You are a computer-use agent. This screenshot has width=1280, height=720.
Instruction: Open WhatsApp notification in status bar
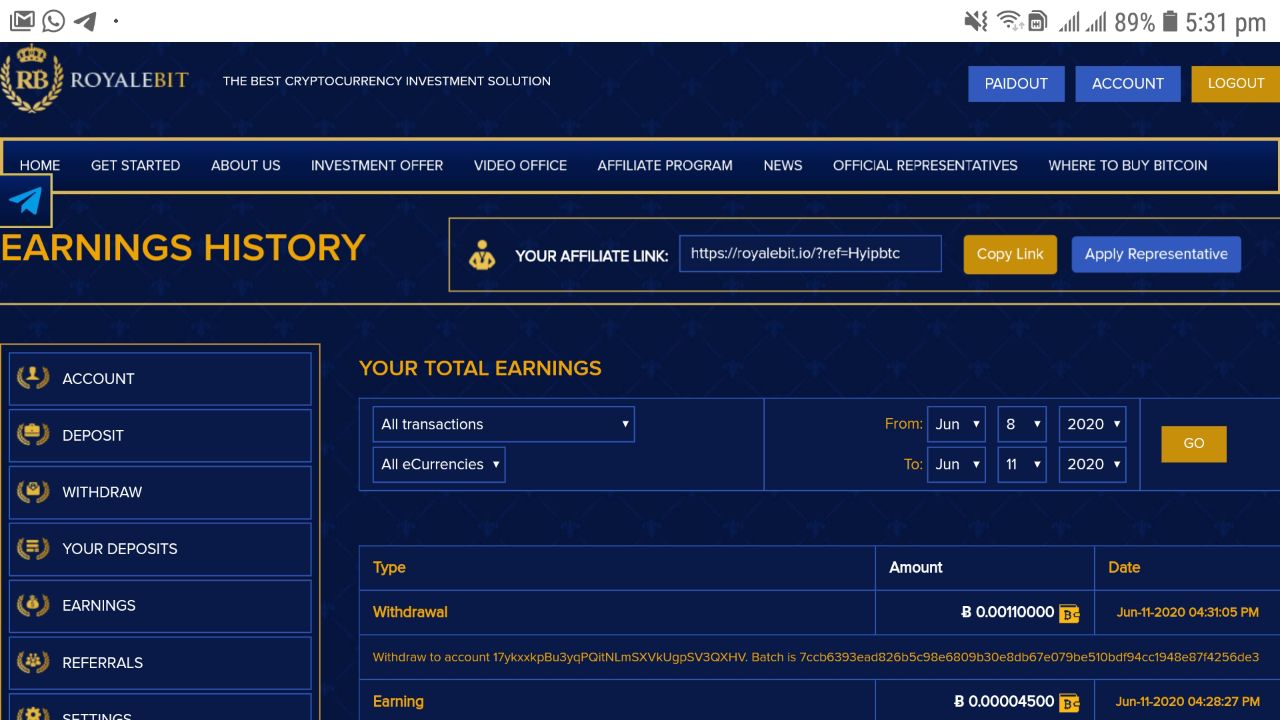[x=54, y=20]
